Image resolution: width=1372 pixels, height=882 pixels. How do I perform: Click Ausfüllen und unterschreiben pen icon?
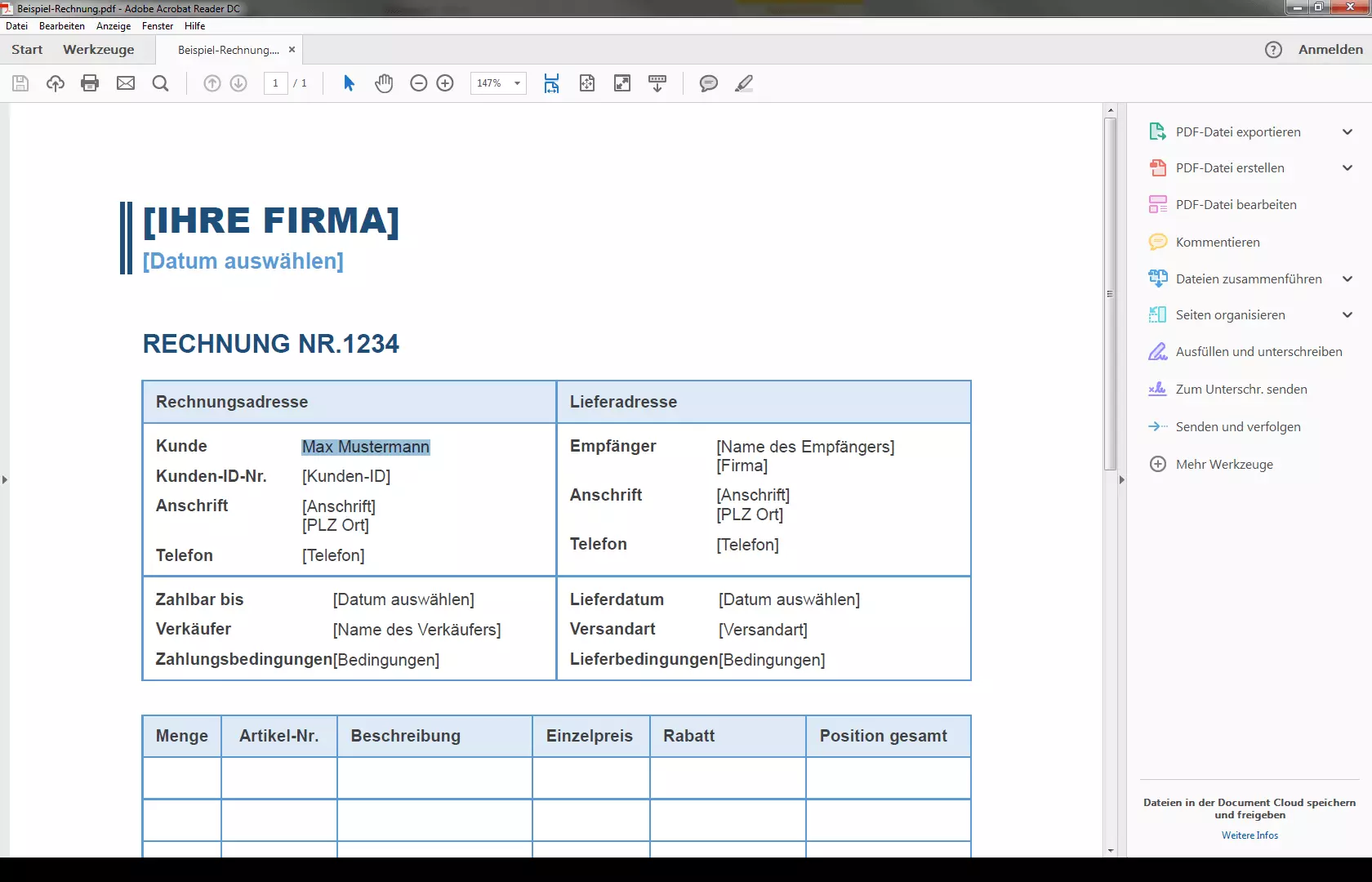coord(1158,352)
